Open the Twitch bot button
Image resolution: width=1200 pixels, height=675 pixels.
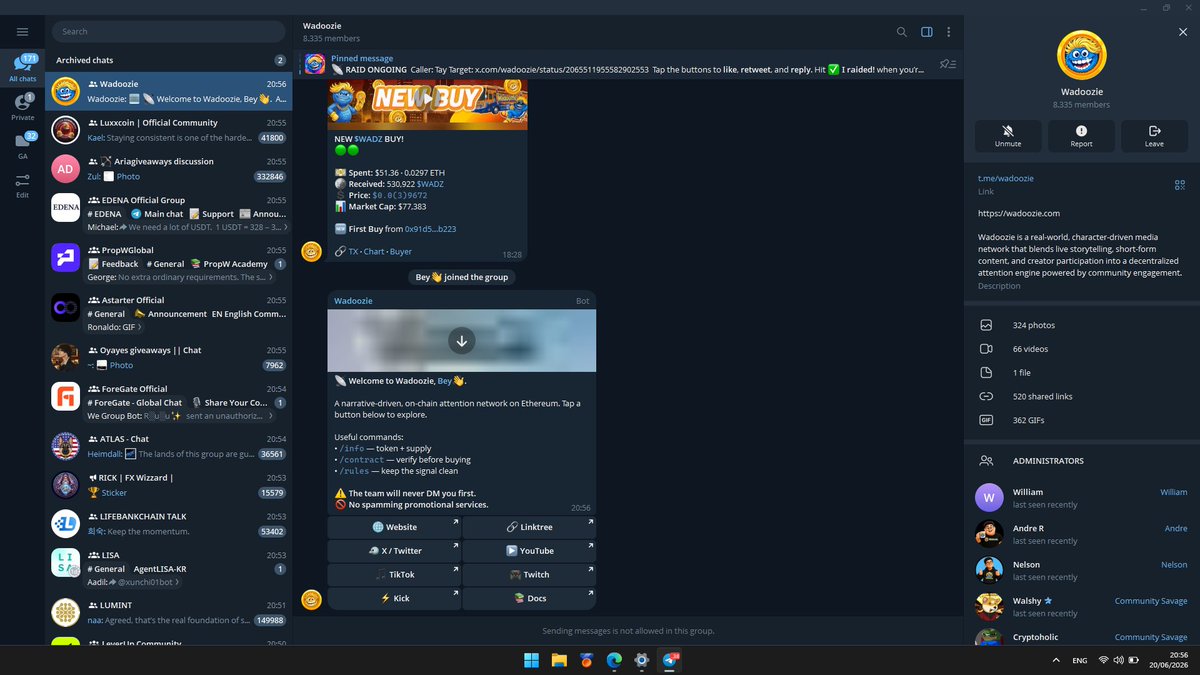pyautogui.click(x=529, y=575)
